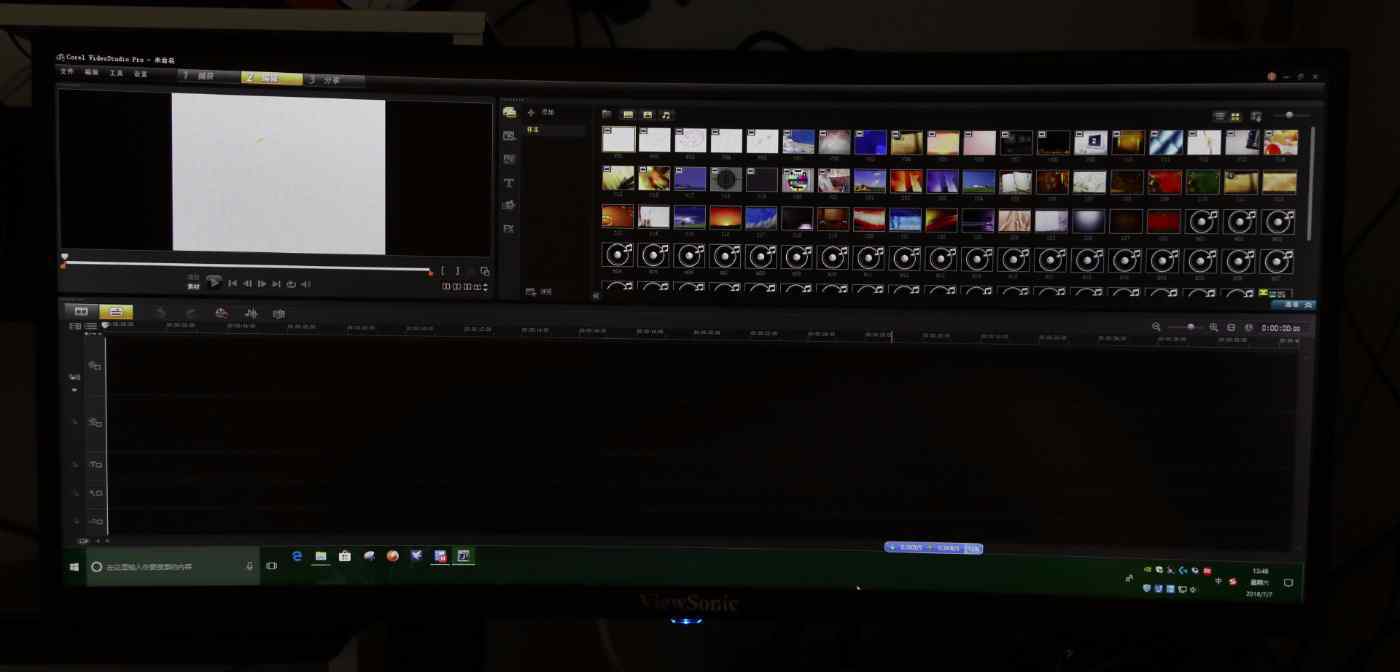Click the Undo arrow in timeline toolbar
Image resolution: width=1400 pixels, height=672 pixels.
point(161,313)
